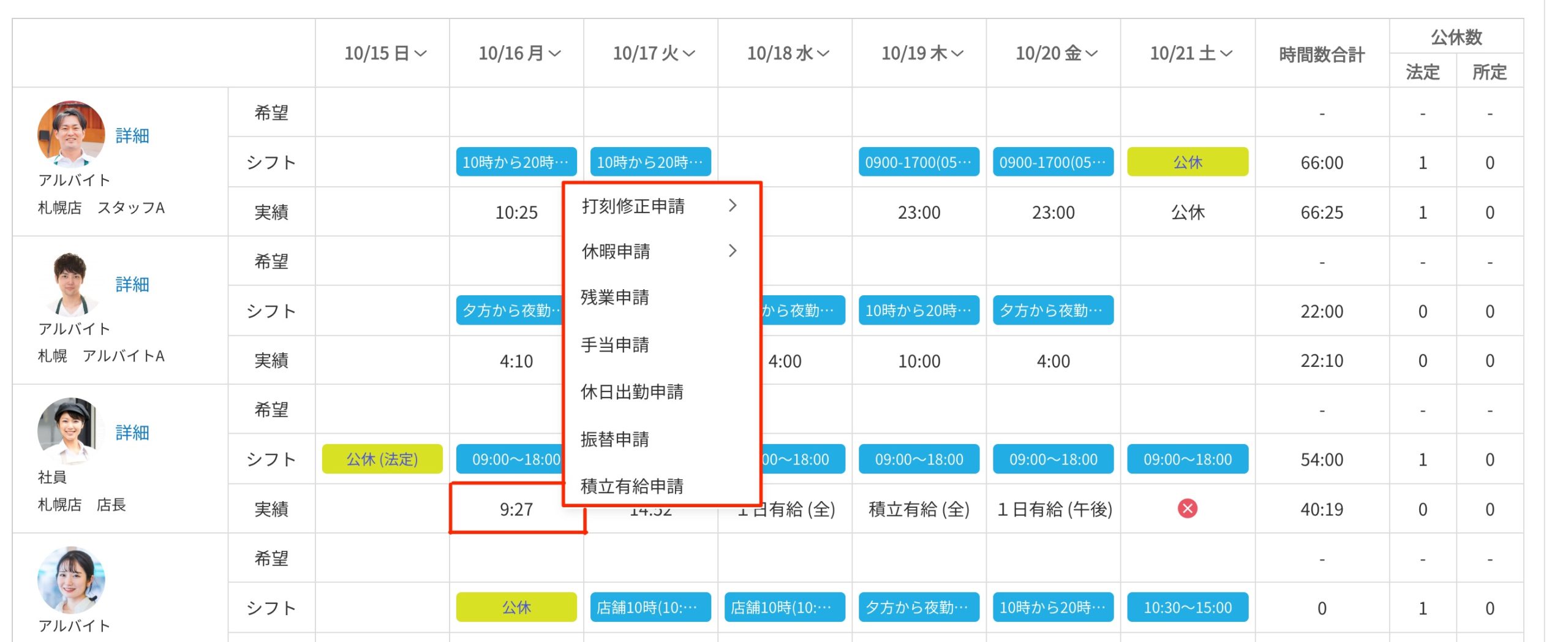Viewport: 1568px width, 642px height.
Task: Open 詳細 for 札幌 アルバイトA
Action: coord(132,284)
